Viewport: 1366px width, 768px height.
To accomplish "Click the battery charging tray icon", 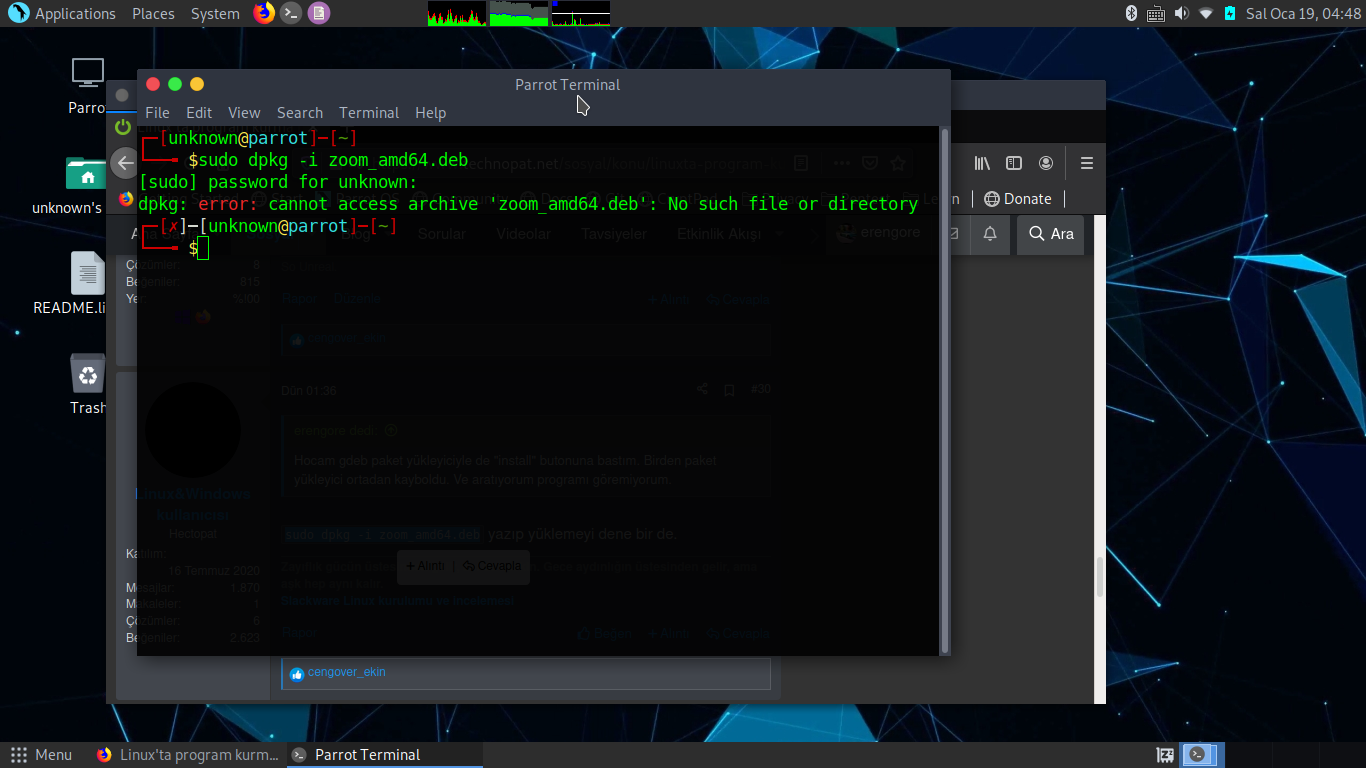I will (x=1229, y=13).
